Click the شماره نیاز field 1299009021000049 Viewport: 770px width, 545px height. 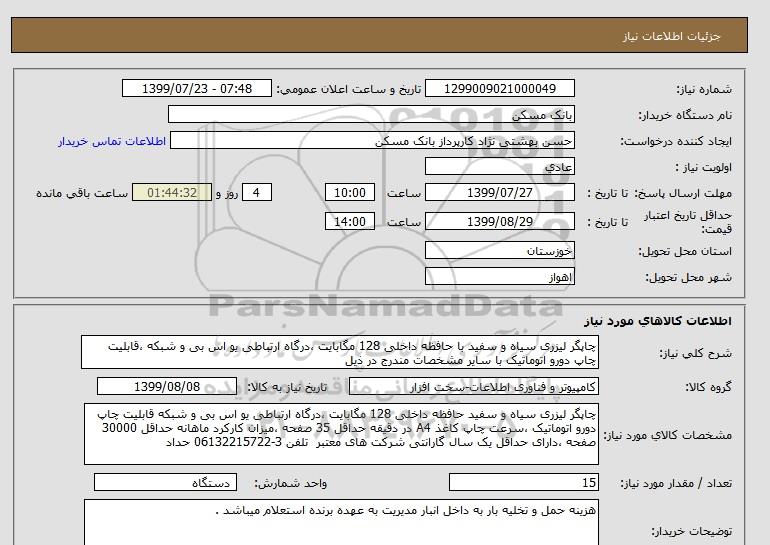click(x=501, y=89)
